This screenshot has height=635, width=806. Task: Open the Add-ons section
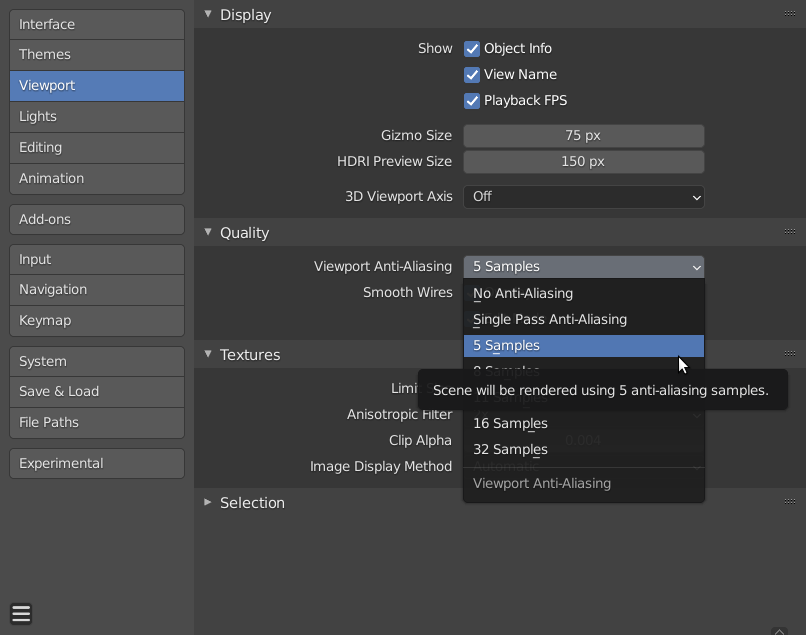pos(96,219)
